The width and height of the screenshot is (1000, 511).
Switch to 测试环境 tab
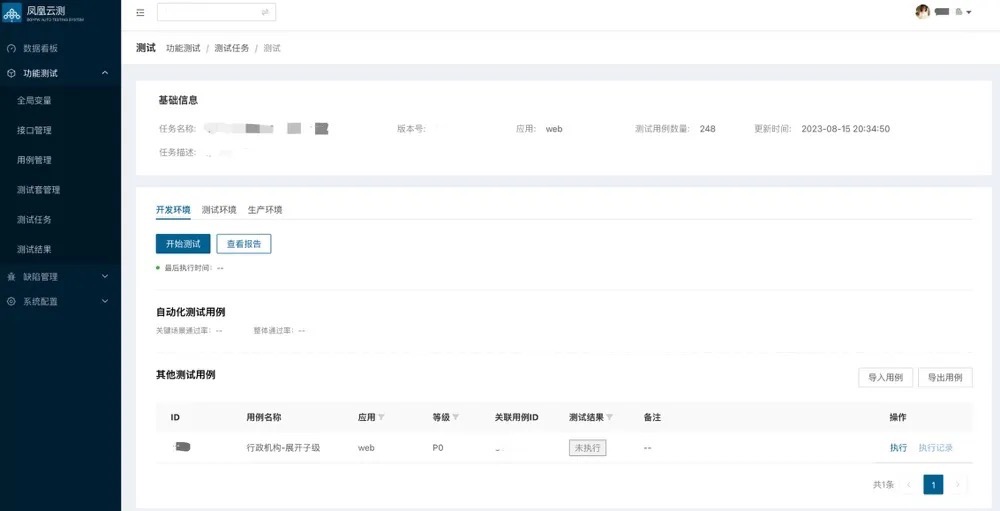point(219,210)
